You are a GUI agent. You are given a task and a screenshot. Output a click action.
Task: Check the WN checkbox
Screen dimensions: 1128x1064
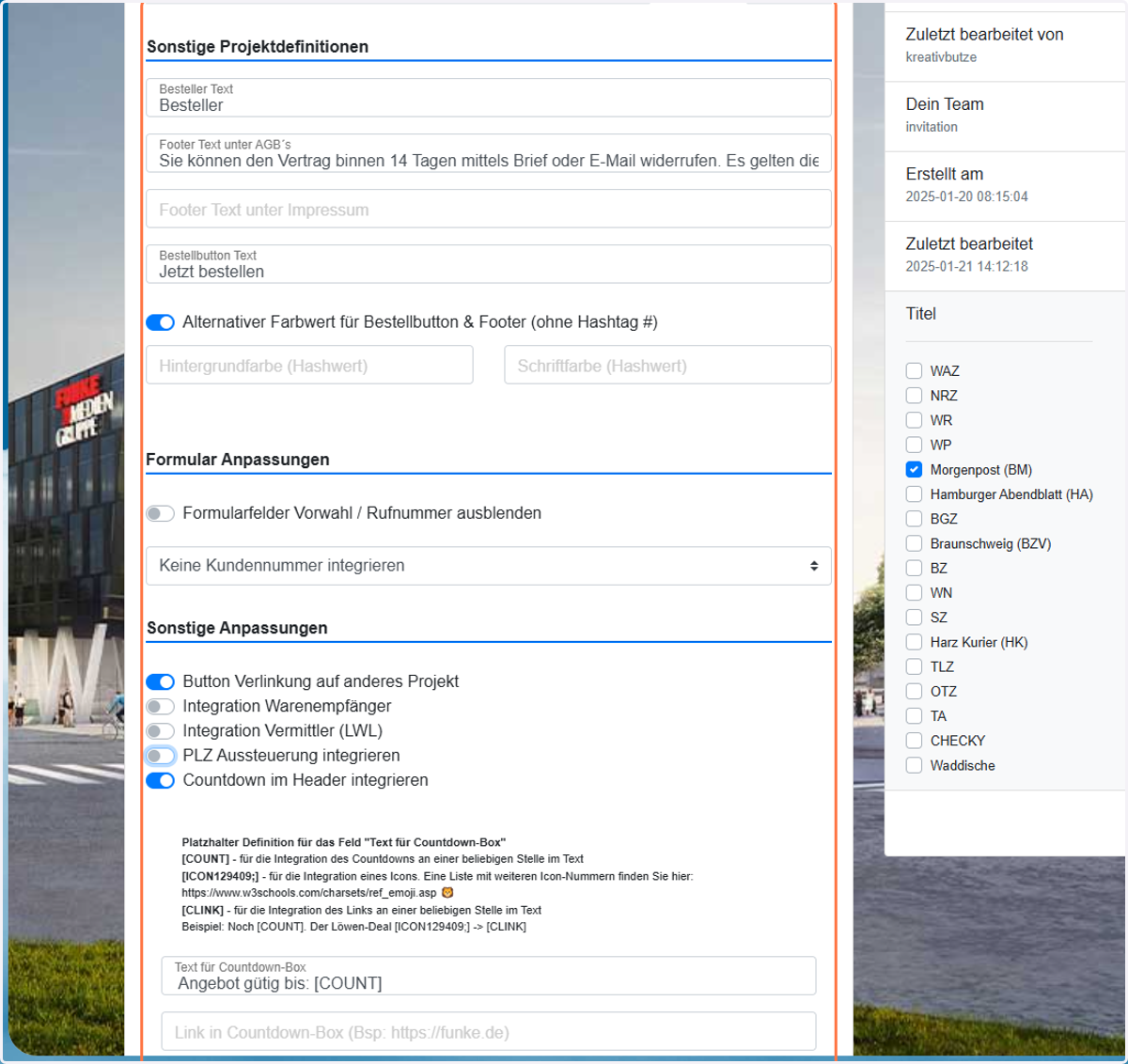coord(914,592)
